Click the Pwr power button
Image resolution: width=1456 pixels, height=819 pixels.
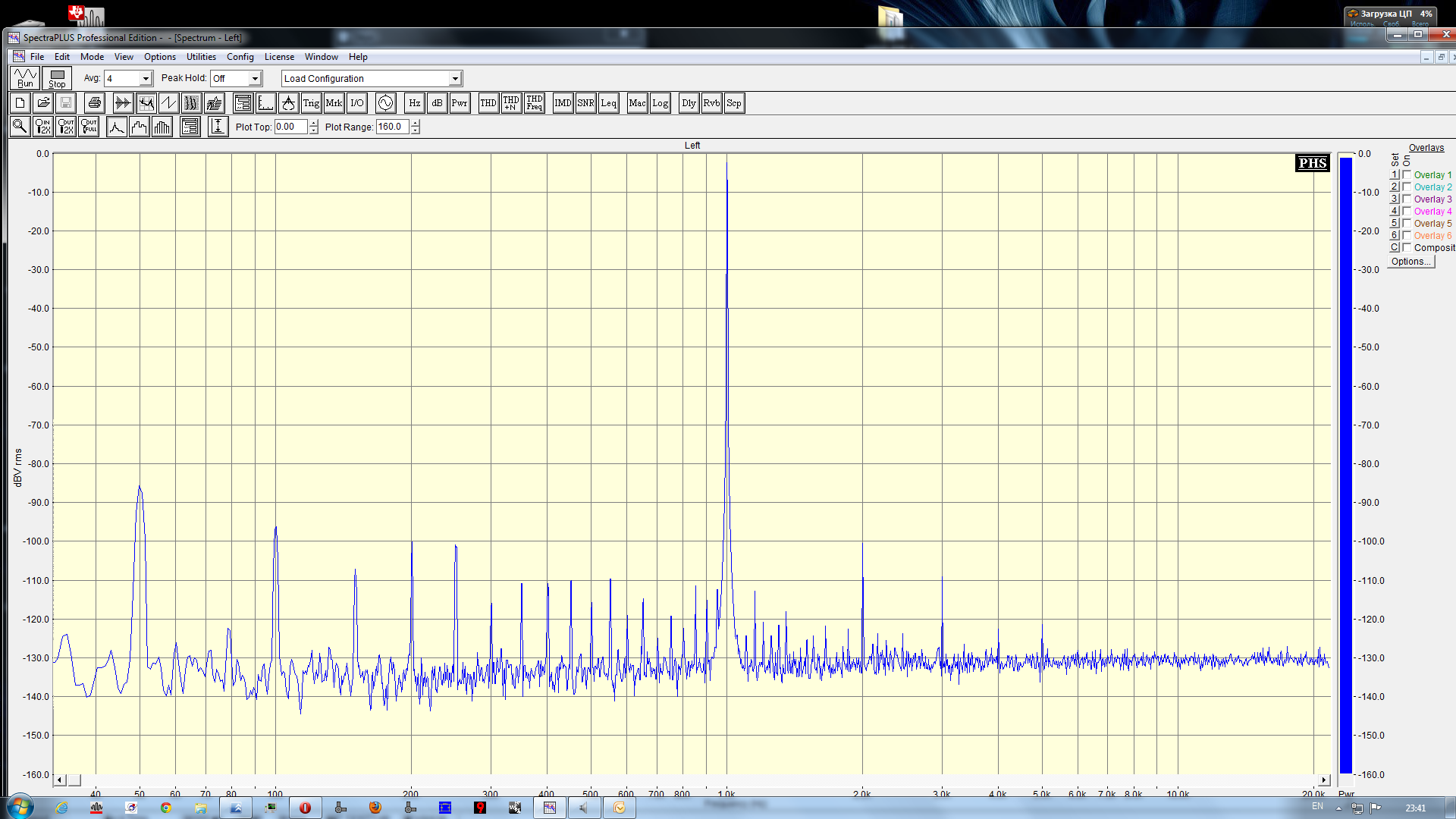(460, 103)
